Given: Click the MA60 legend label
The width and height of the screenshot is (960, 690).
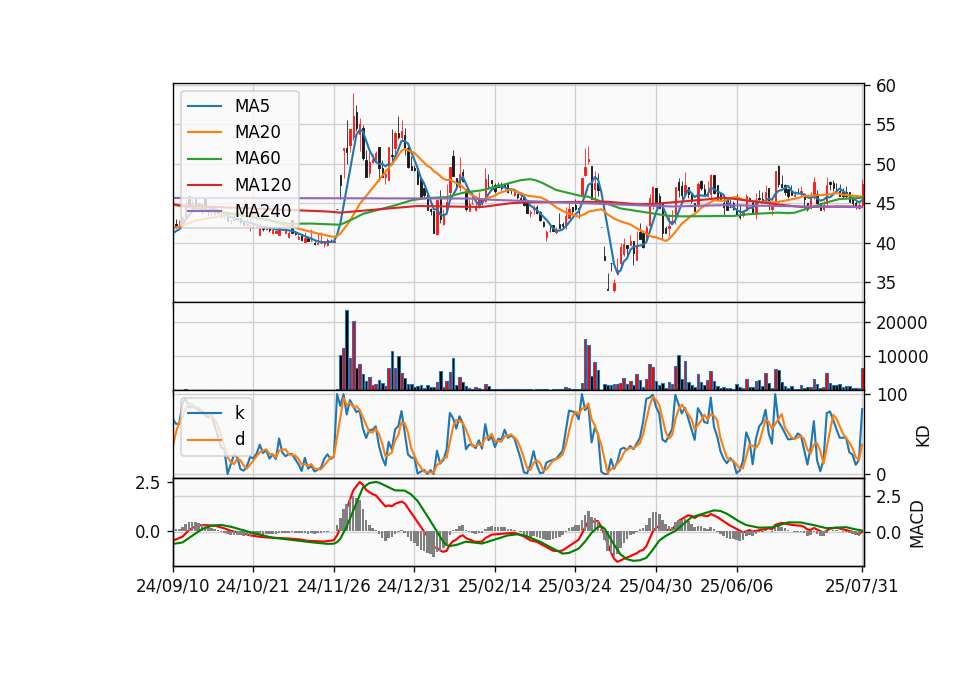Looking at the screenshot, I should (x=257, y=158).
